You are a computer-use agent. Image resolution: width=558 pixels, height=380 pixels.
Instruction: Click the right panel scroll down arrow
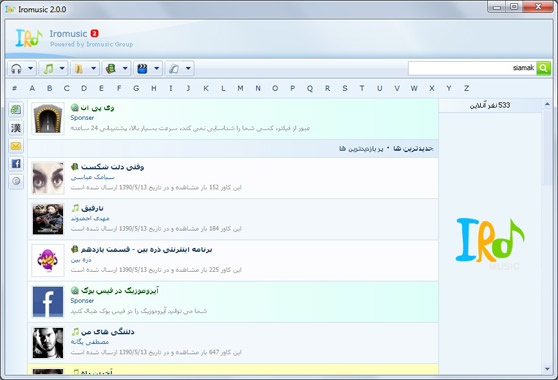[547, 369]
